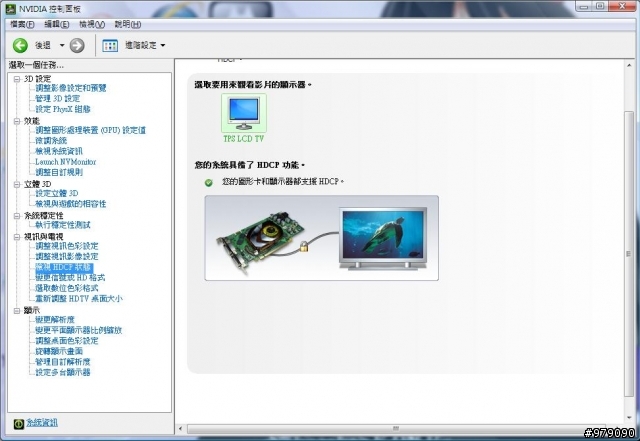This screenshot has width=640, height=441.
Task: Open 變更解析度 task
Action: click(55, 320)
